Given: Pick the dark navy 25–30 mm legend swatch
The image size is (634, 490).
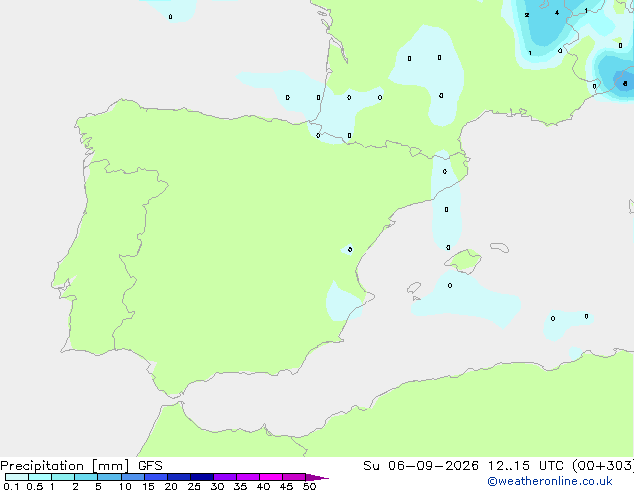Looking at the screenshot, I should click(202, 477).
